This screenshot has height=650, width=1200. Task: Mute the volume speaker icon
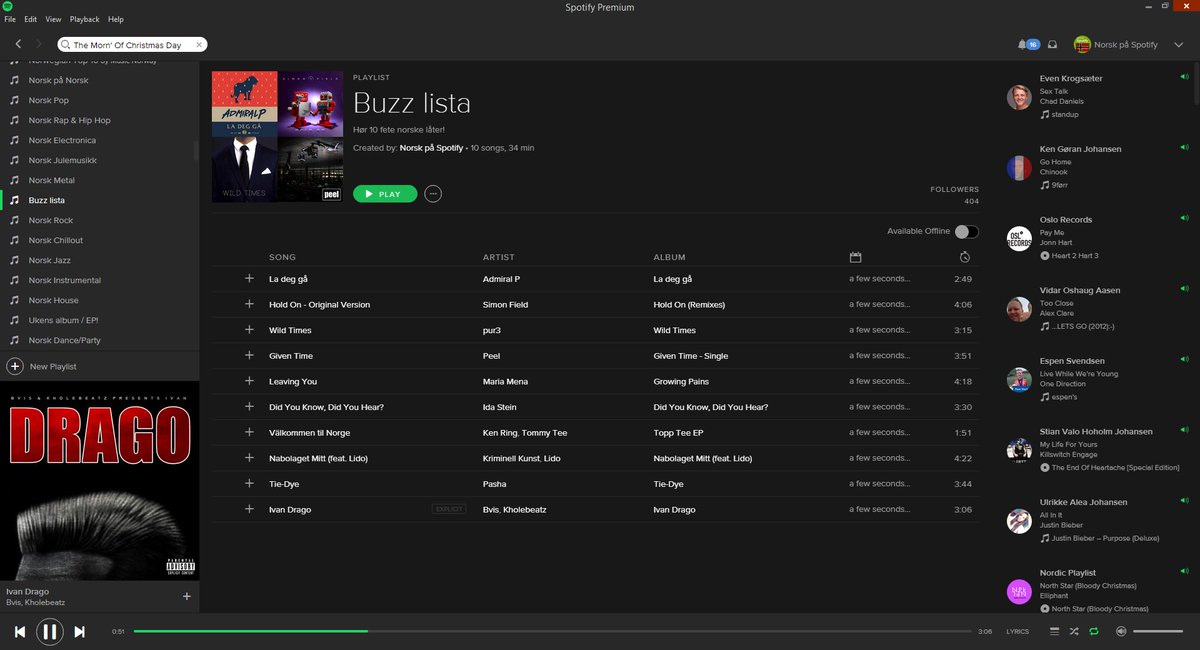click(x=1122, y=631)
